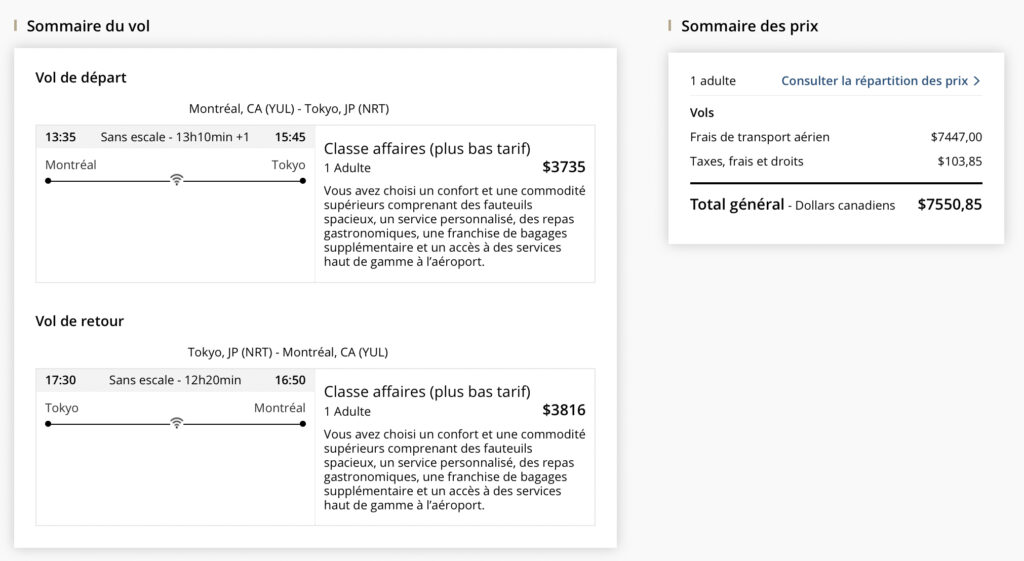Select the $3816 return fare price
Screen dimensions: 1024x561
564,410
